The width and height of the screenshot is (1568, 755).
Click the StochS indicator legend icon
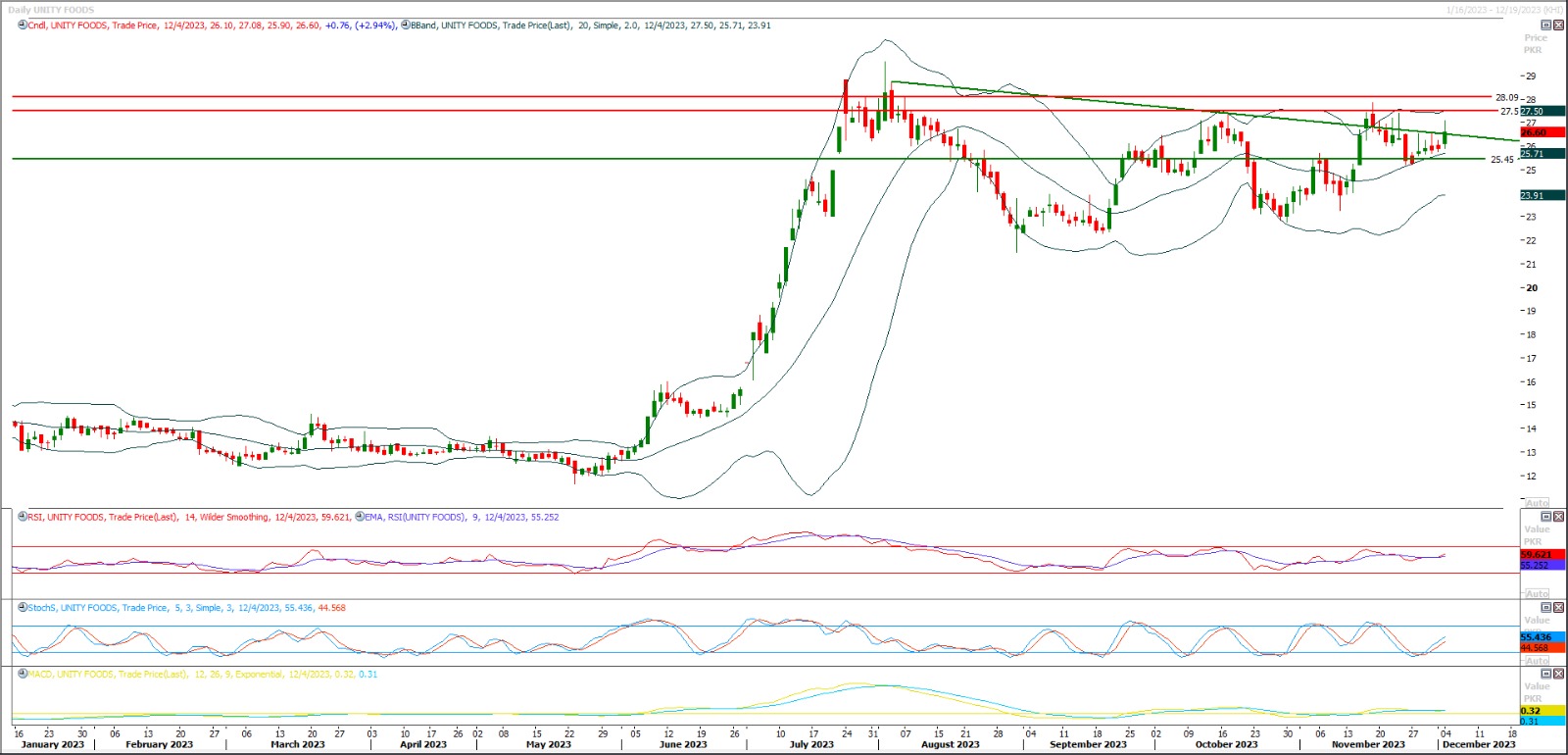pyautogui.click(x=23, y=608)
